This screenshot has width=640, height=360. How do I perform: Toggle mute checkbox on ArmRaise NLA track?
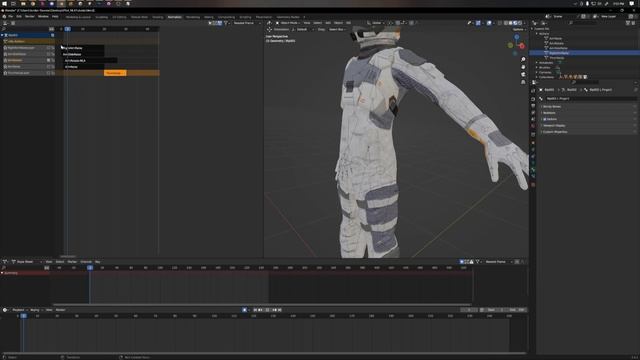[48, 67]
